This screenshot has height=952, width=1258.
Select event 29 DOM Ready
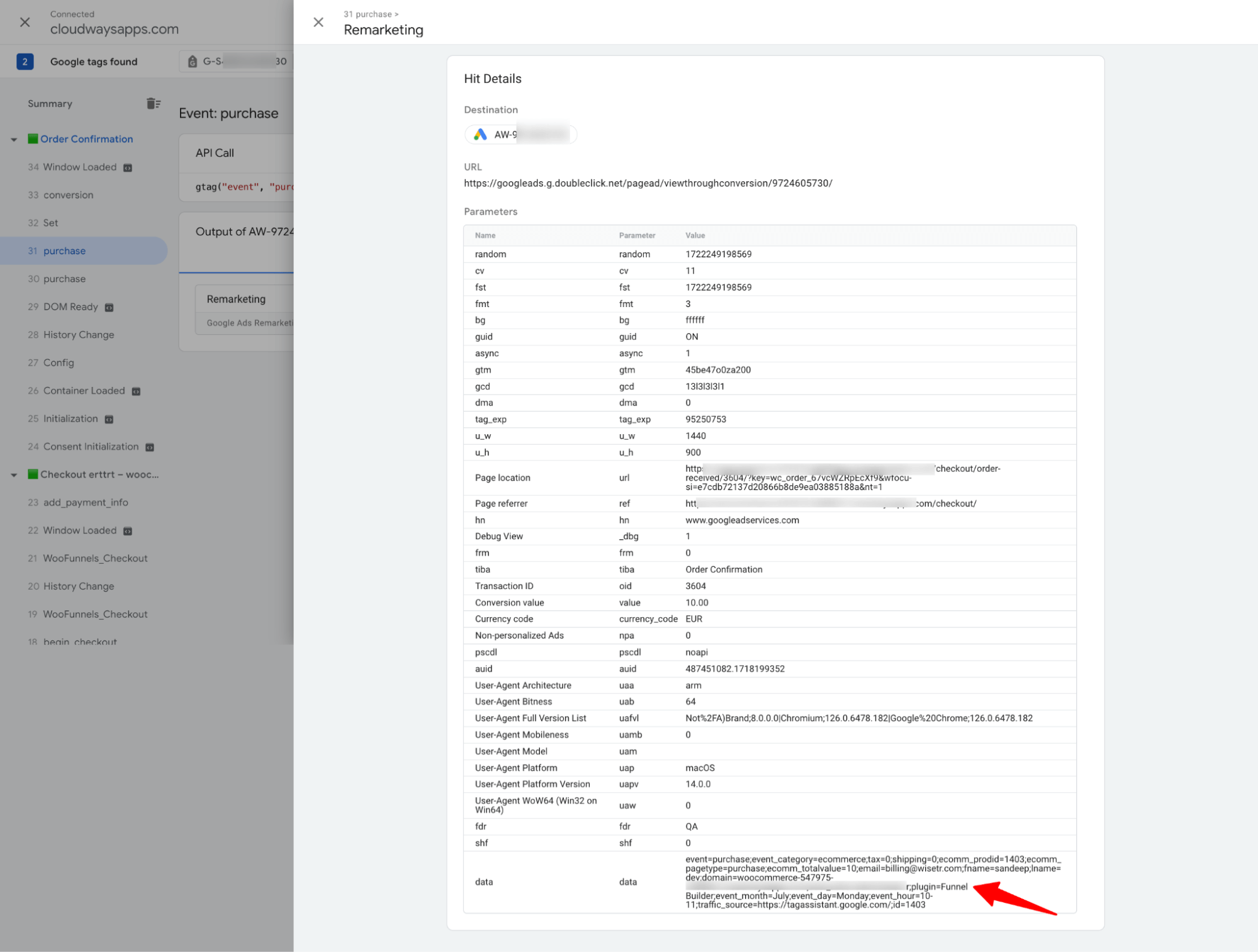[63, 307]
